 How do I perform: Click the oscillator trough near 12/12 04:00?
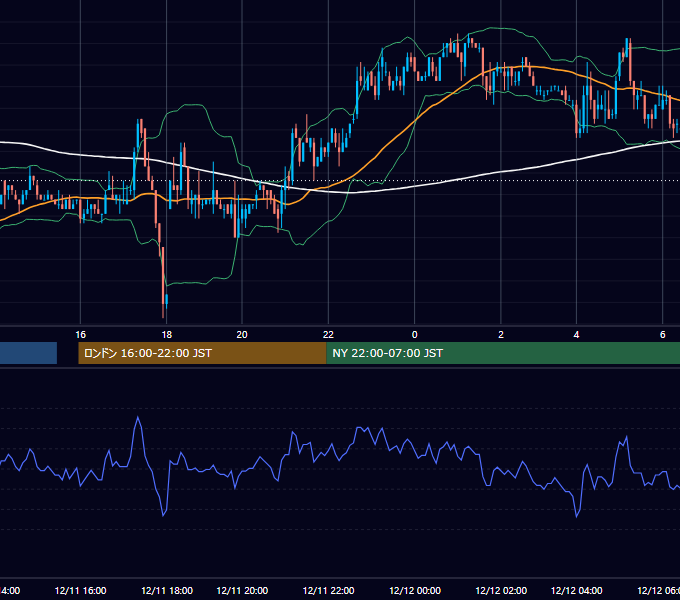(x=577, y=516)
